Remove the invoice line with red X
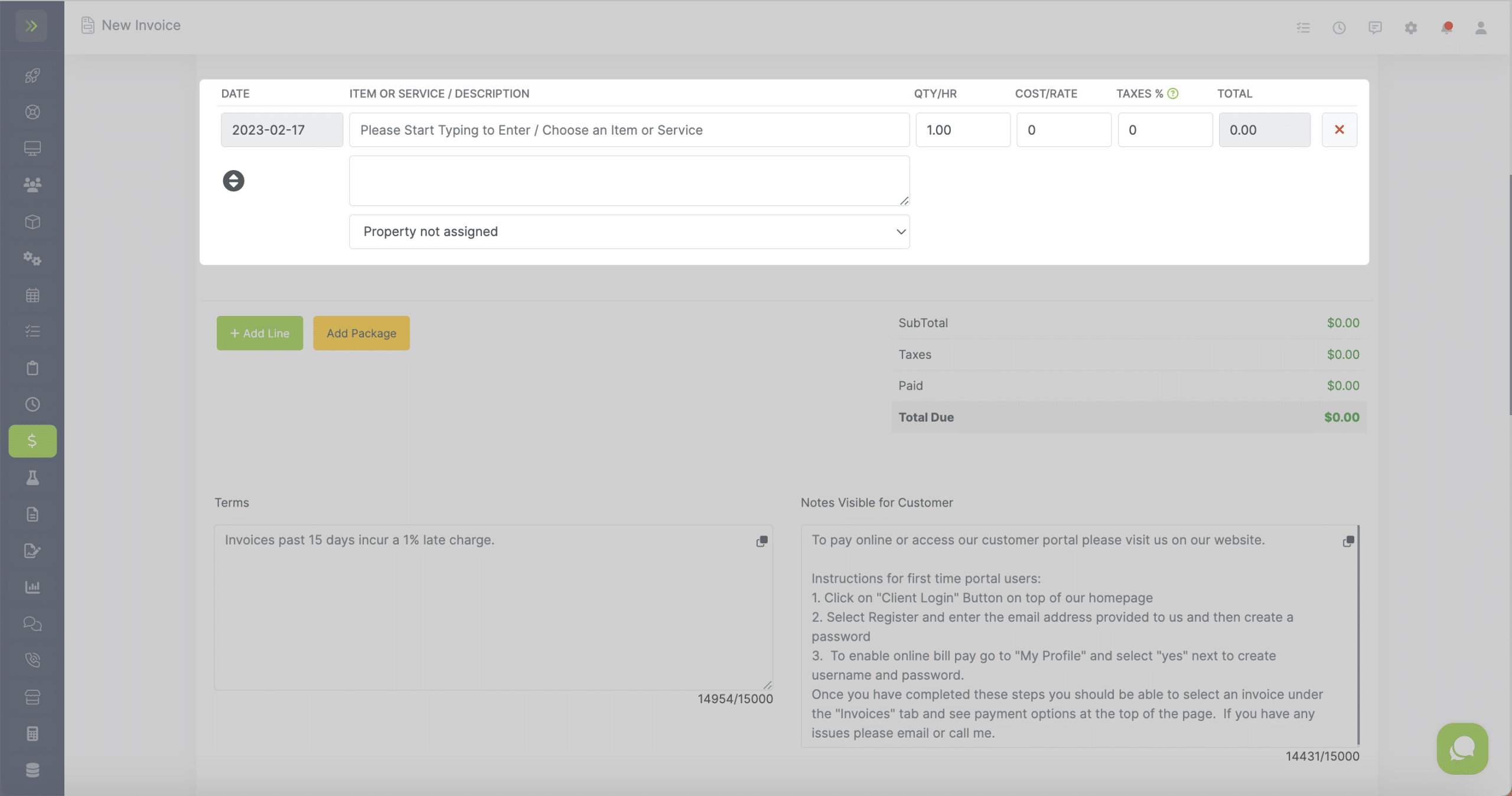Screen dimensions: 1512x796 pyautogui.click(x=1339, y=130)
